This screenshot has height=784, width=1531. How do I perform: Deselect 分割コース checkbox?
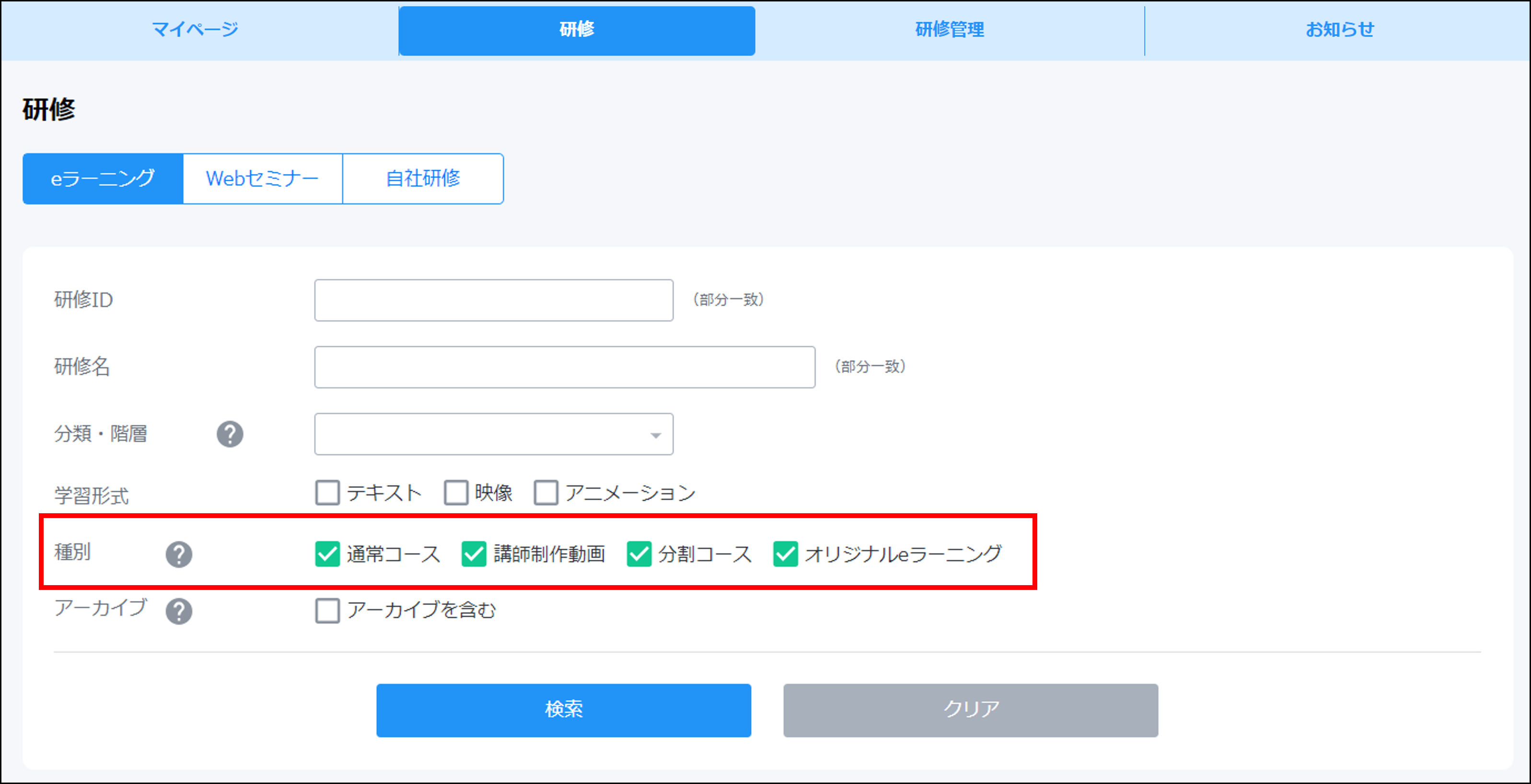[x=639, y=554]
